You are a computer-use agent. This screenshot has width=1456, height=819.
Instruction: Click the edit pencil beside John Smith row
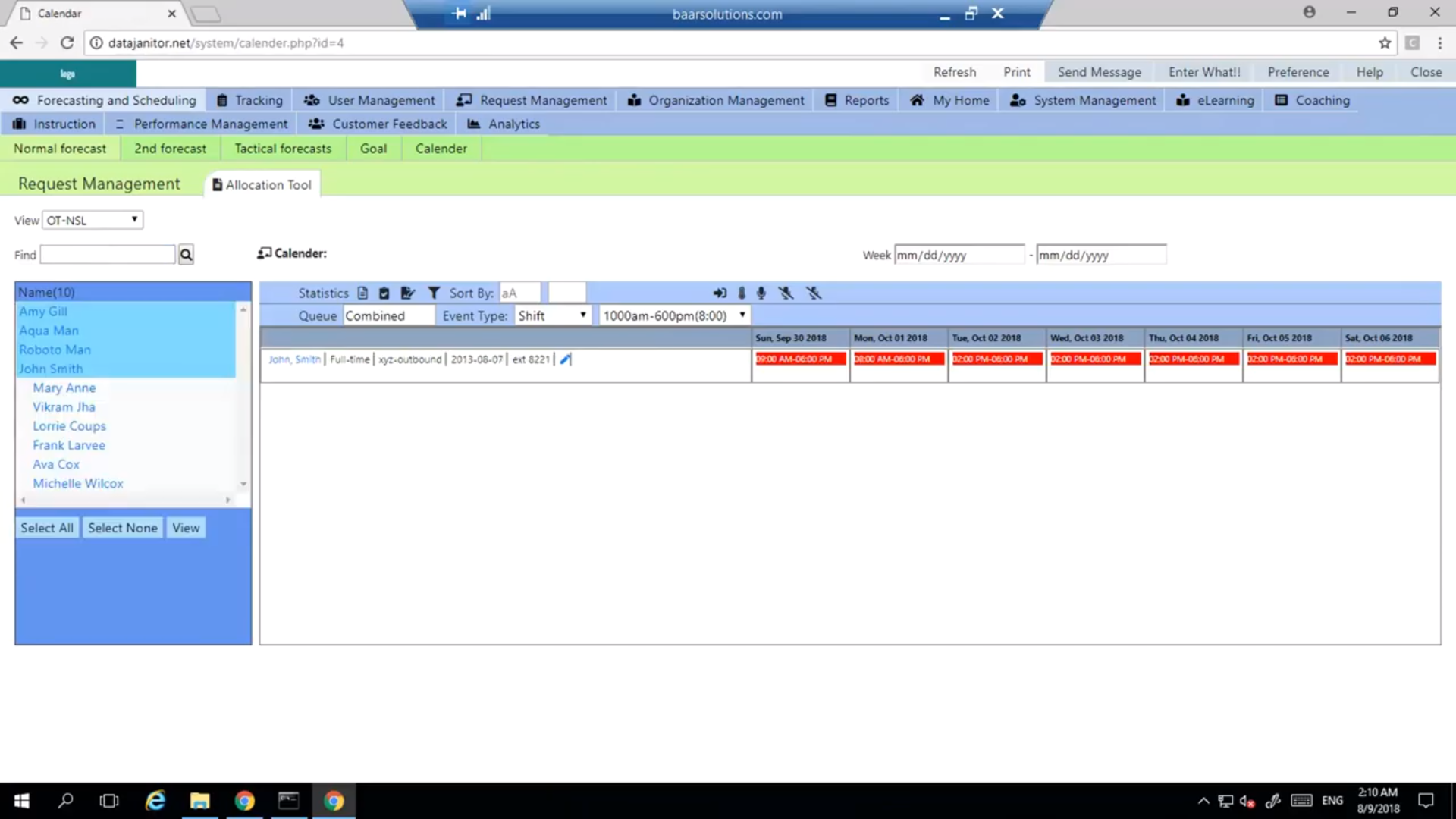(x=565, y=359)
